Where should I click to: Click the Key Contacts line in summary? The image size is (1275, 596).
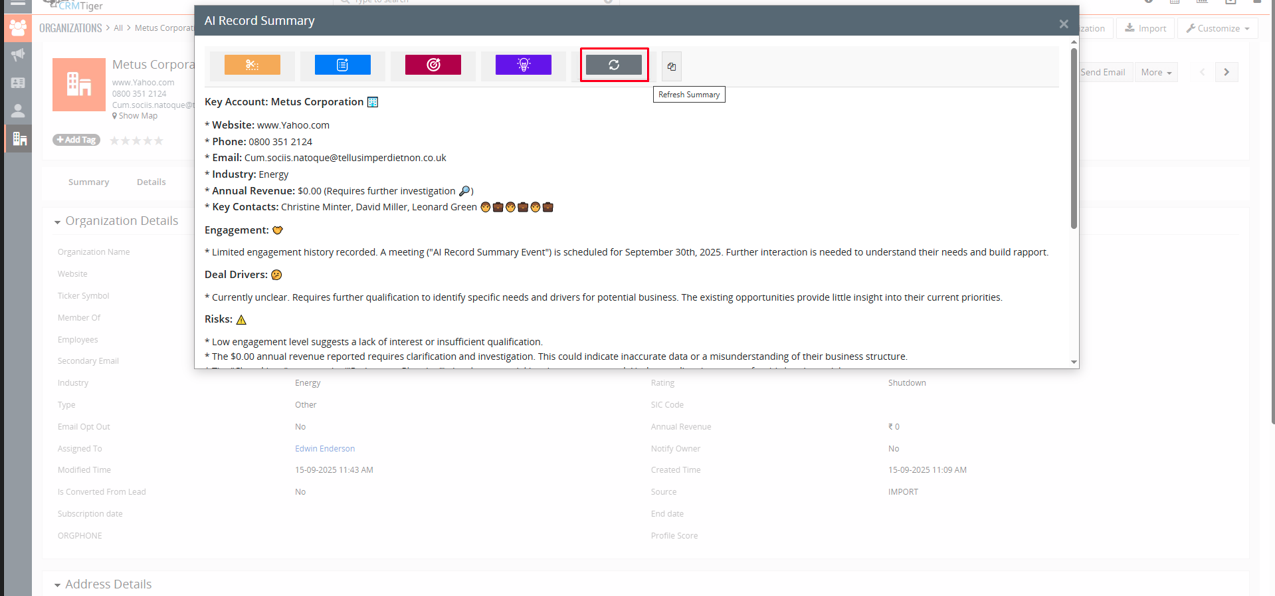tap(379, 207)
